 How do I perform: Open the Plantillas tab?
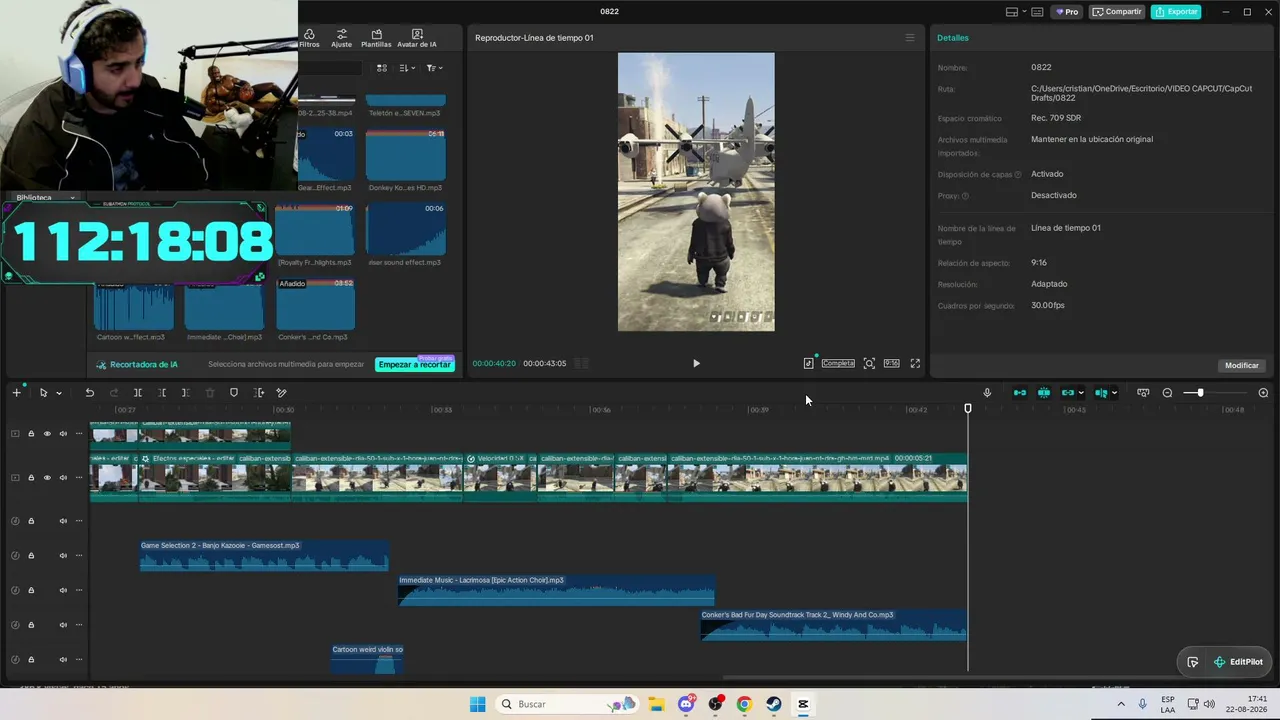[x=376, y=38]
